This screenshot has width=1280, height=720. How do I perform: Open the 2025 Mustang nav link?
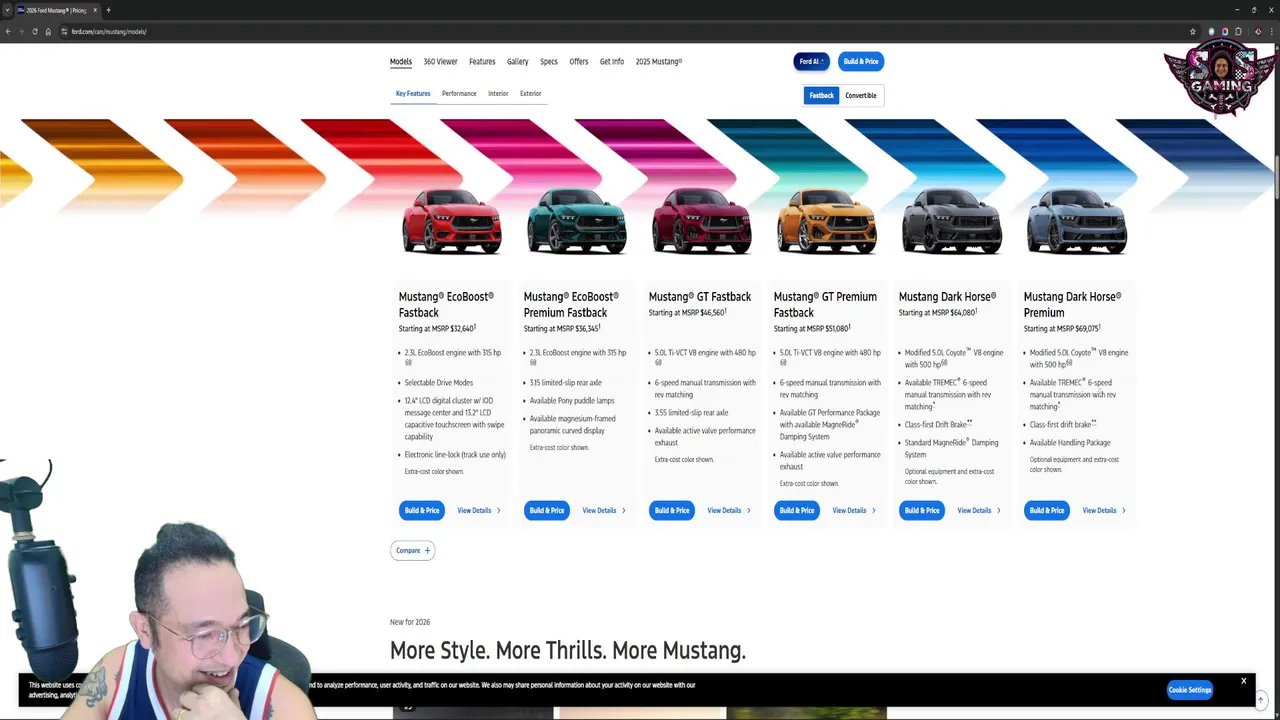tap(659, 62)
